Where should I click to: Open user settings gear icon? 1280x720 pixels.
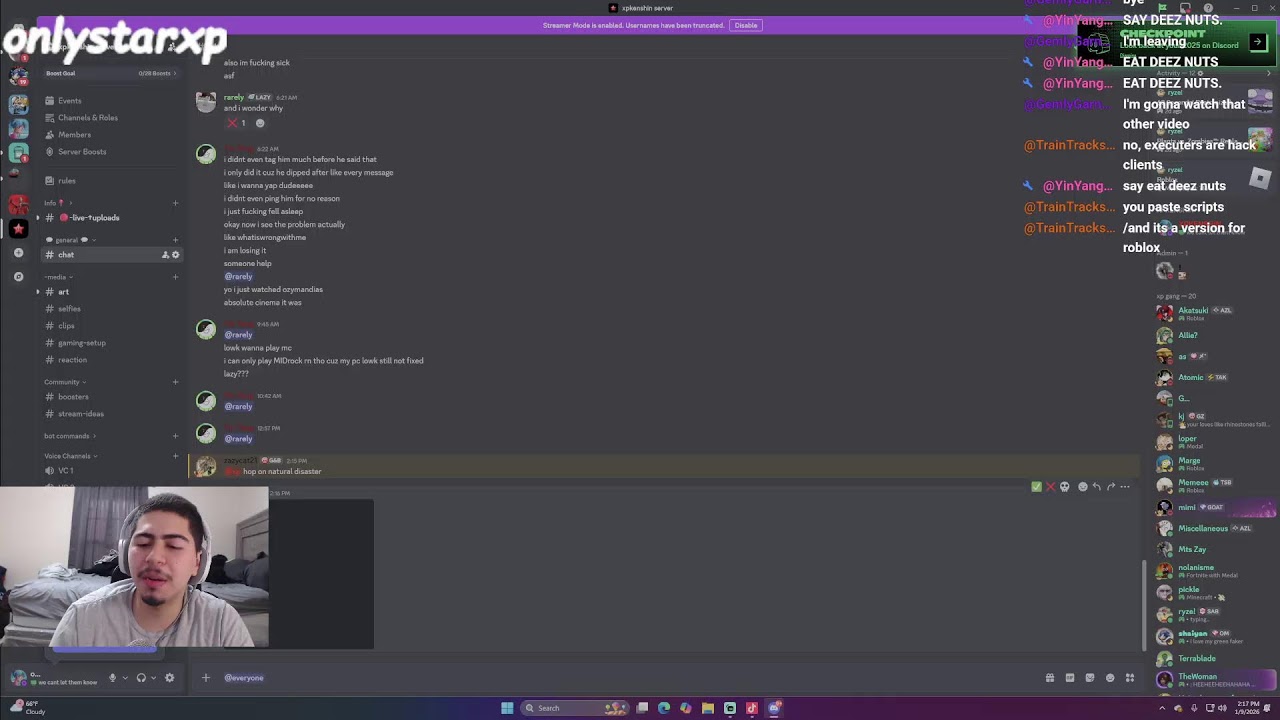click(169, 678)
